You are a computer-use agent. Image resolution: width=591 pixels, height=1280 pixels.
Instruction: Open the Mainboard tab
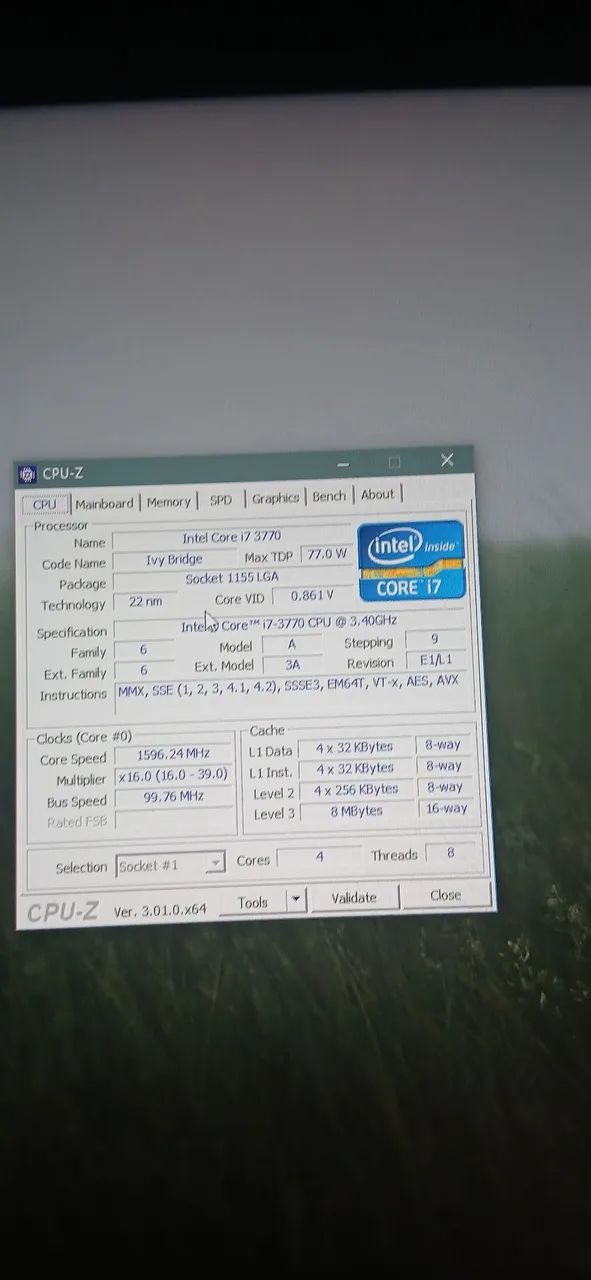(x=104, y=503)
